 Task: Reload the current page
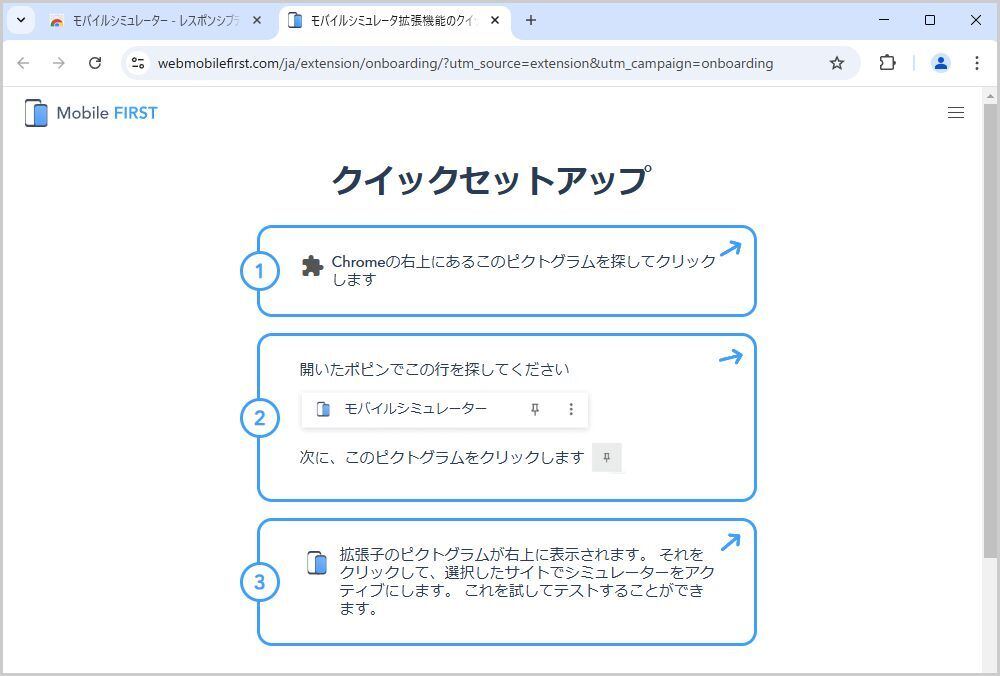95,63
